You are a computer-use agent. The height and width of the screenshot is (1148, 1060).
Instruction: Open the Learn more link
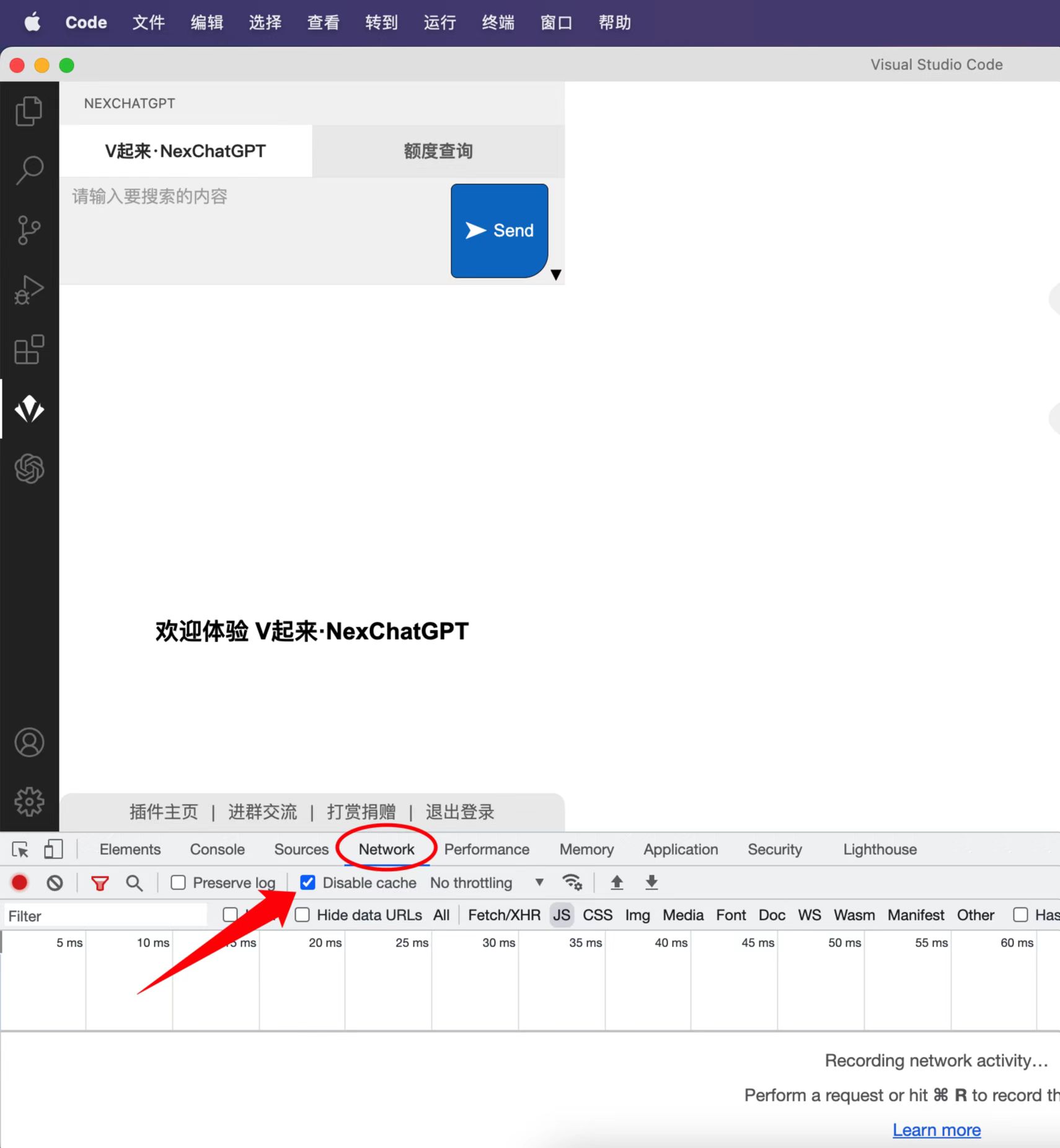click(x=937, y=1130)
